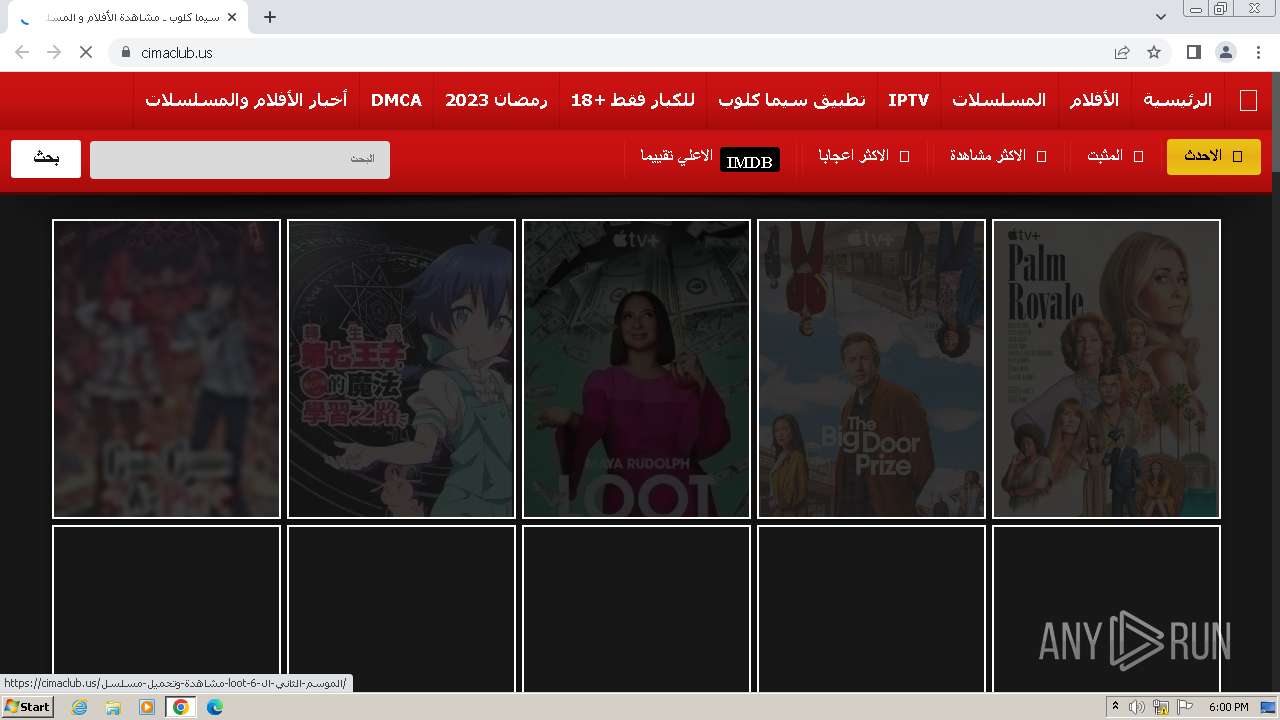Click the show desktop tray icon
Viewport: 1280px width, 720px height.
pyautogui.click(x=1268, y=707)
